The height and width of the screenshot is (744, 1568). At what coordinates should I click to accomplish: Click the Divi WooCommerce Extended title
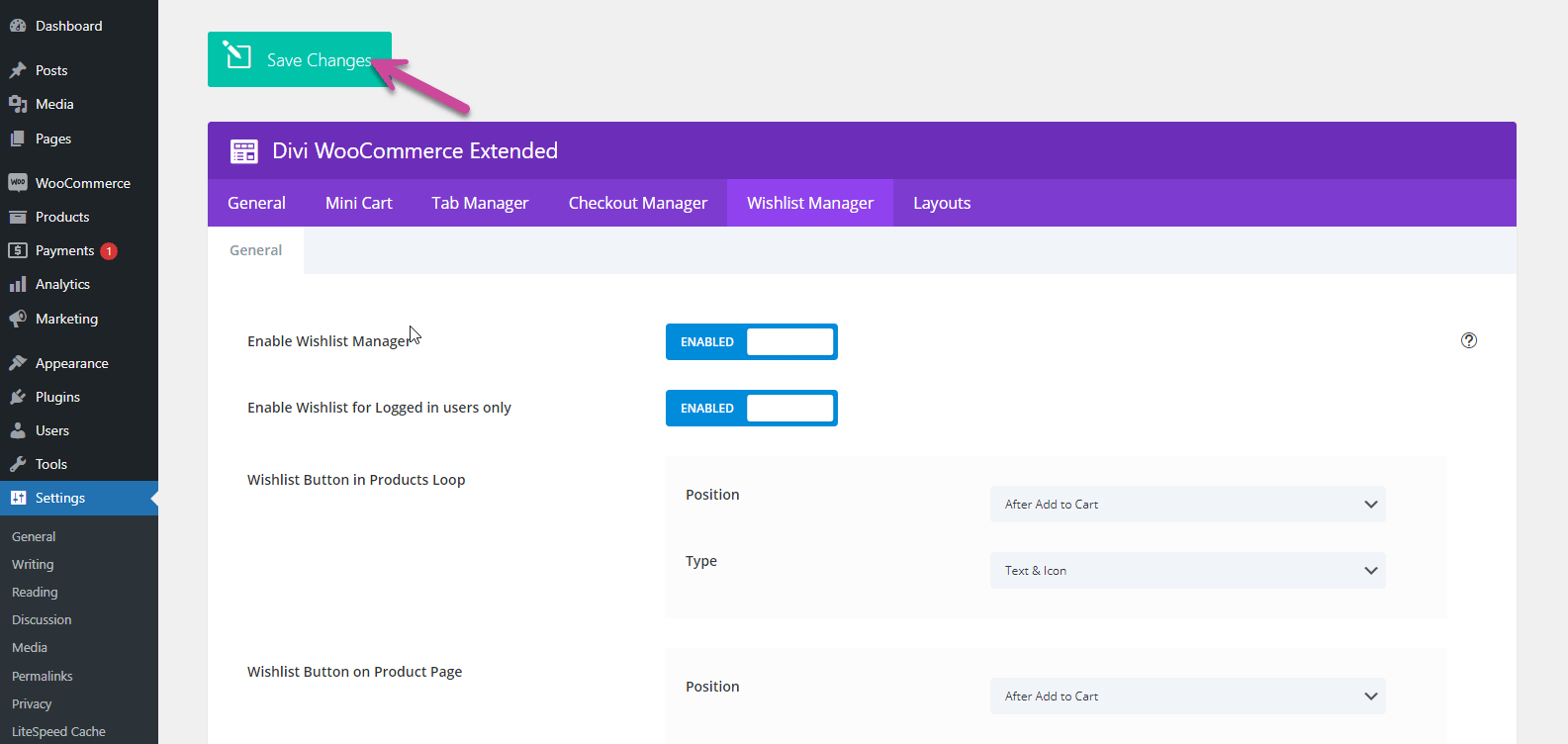tap(415, 150)
